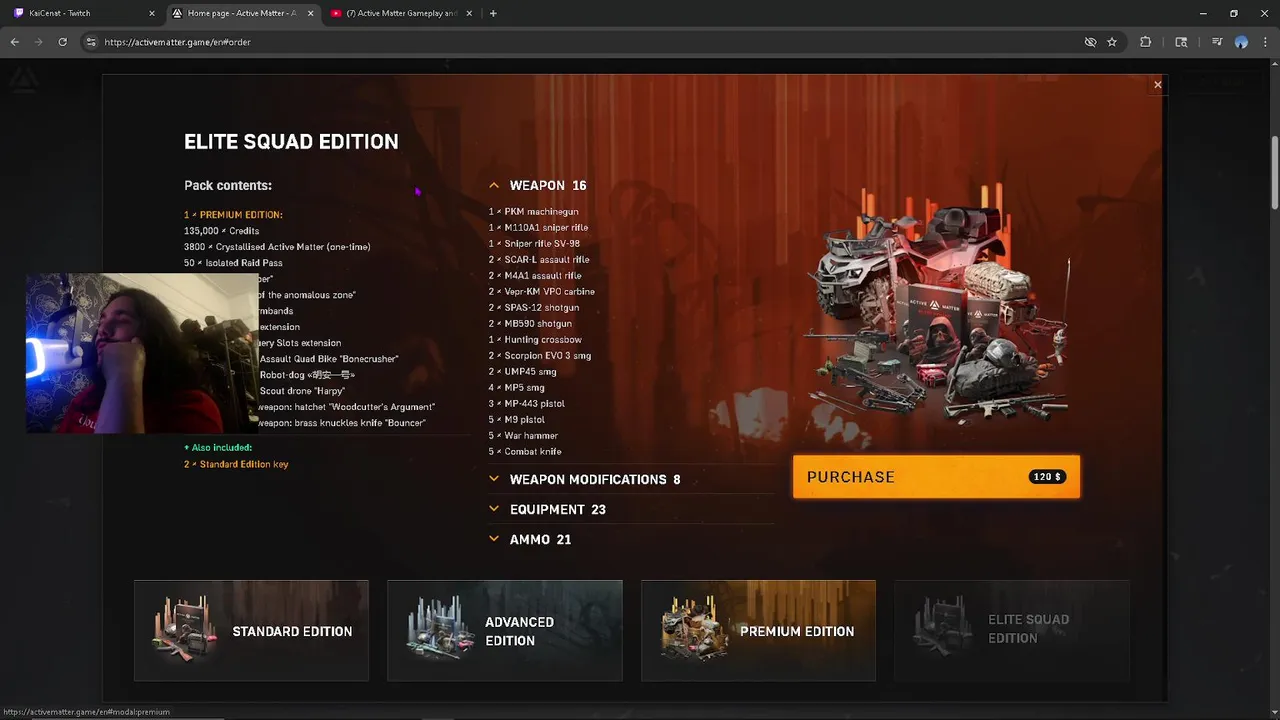
Task: View site information icon in address bar
Action: coord(91,42)
